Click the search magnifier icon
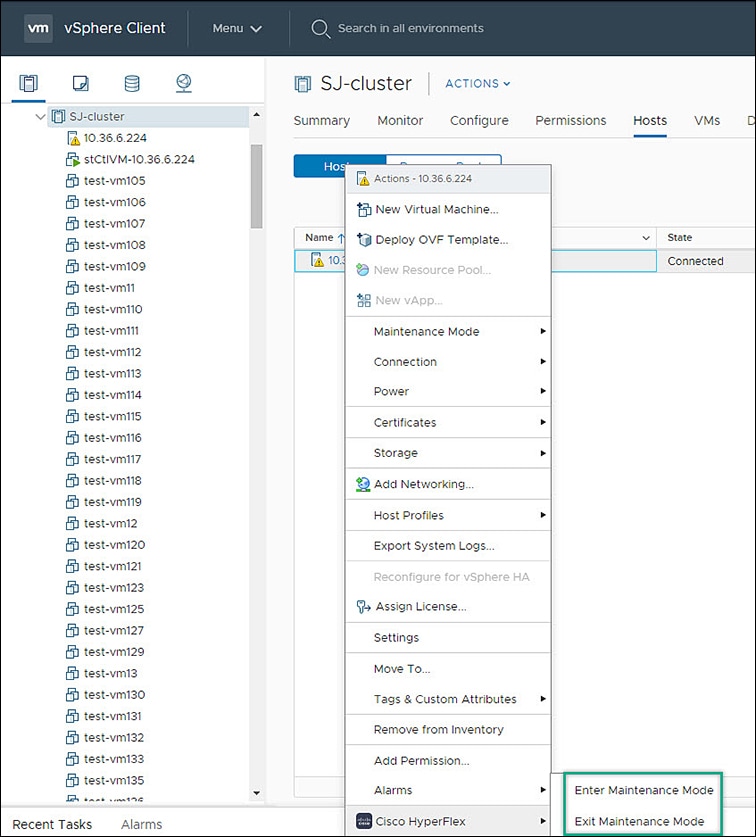Image resolution: width=756 pixels, height=837 pixels. coord(320,28)
